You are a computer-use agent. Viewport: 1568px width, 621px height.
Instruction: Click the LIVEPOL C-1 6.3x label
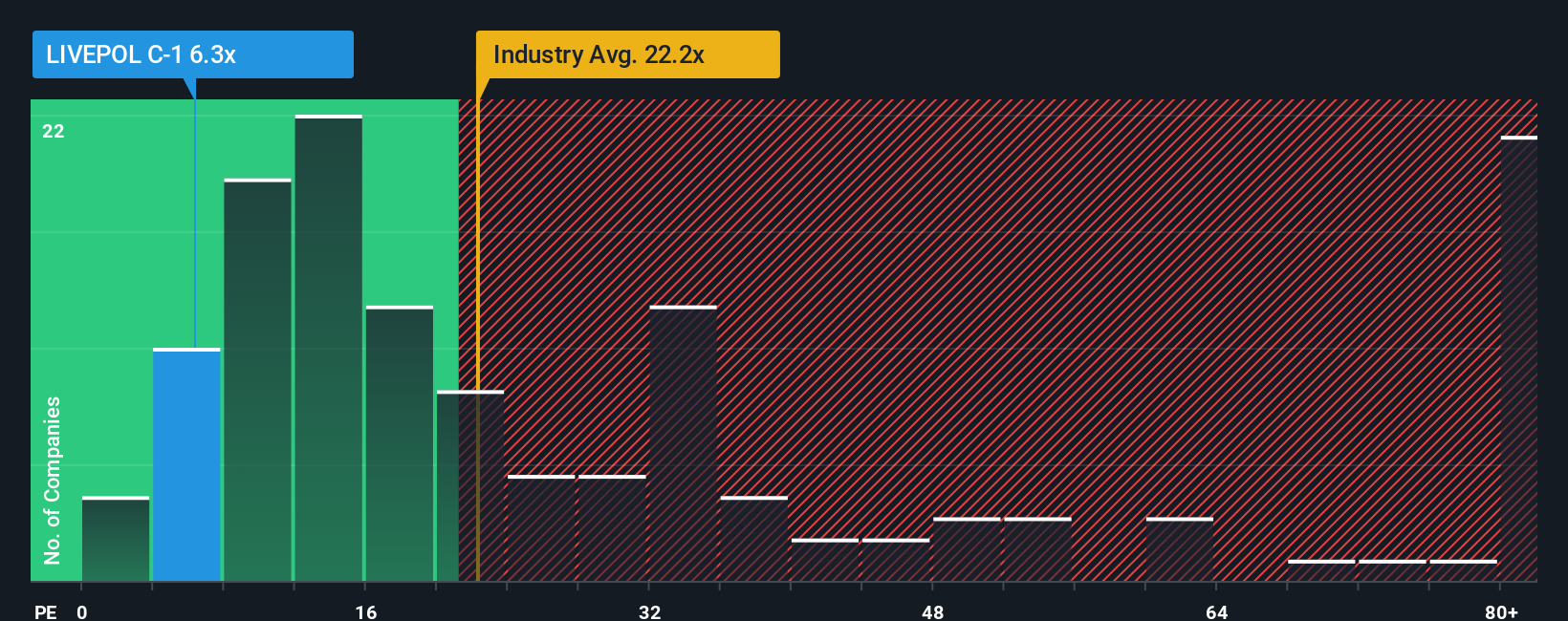pos(193,54)
